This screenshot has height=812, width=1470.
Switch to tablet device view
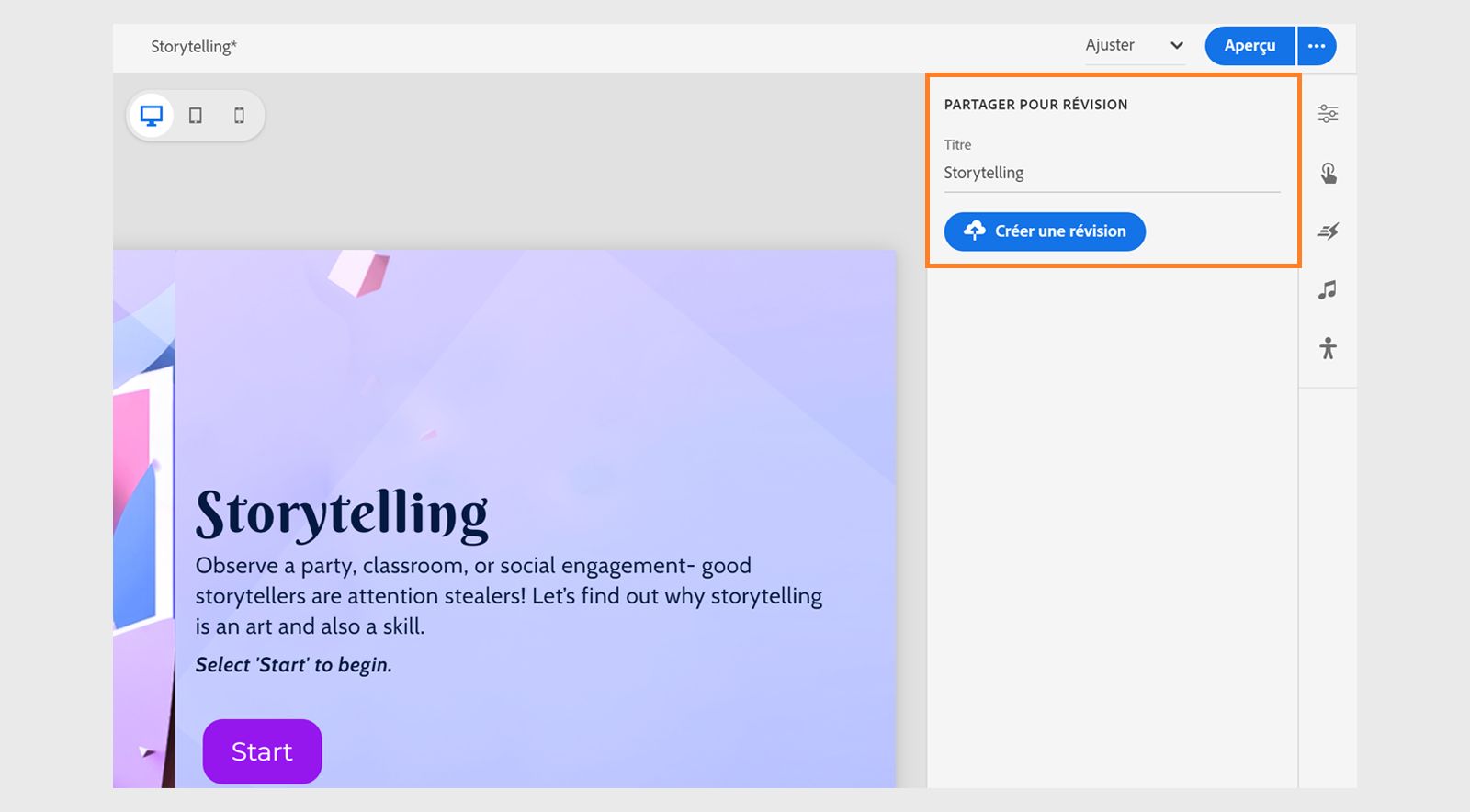pyautogui.click(x=196, y=116)
